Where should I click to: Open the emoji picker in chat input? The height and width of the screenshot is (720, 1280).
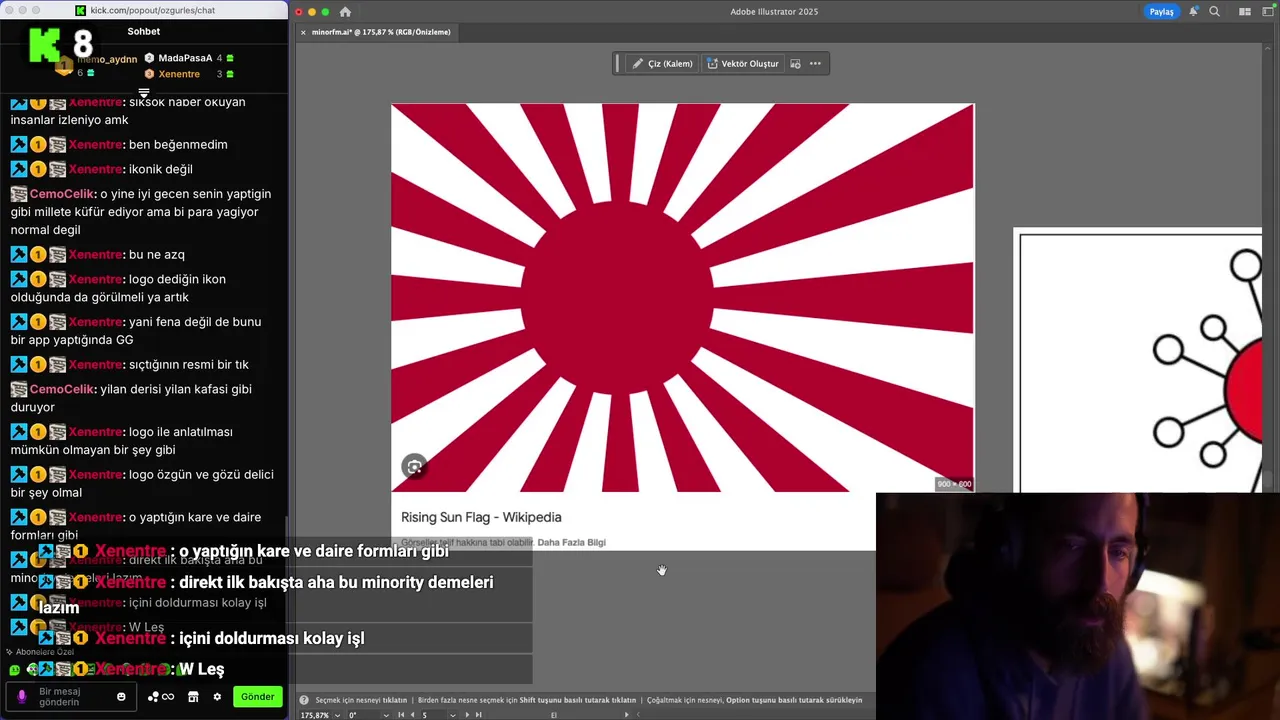(121, 697)
